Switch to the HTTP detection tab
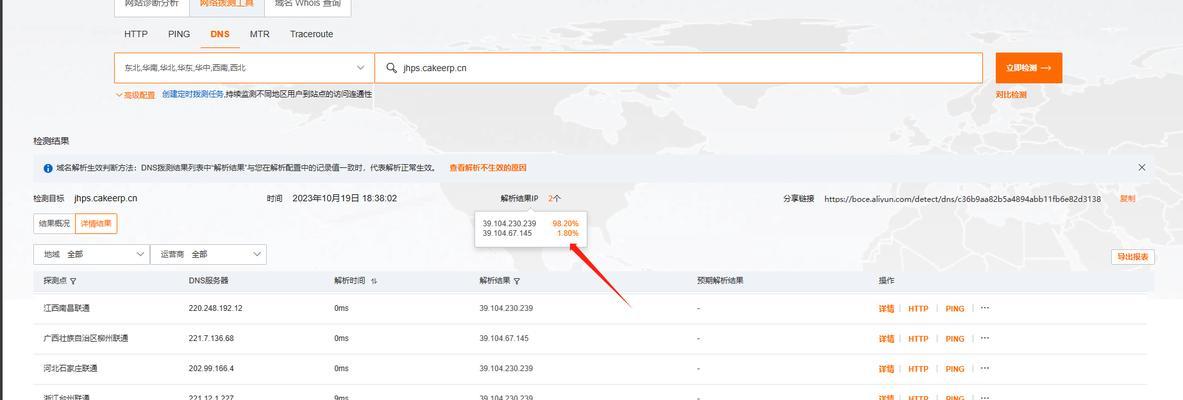Viewport: 1183px width, 400px height. 136,34
